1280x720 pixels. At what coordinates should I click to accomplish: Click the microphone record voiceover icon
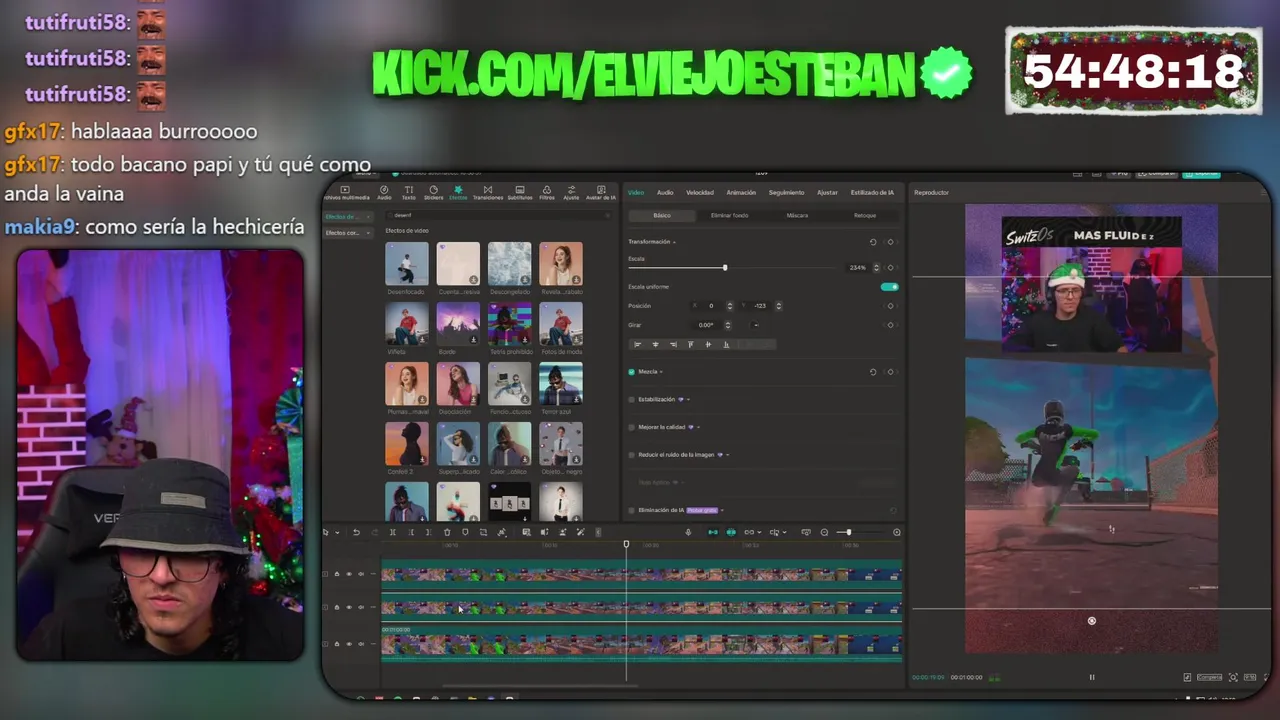click(x=688, y=532)
